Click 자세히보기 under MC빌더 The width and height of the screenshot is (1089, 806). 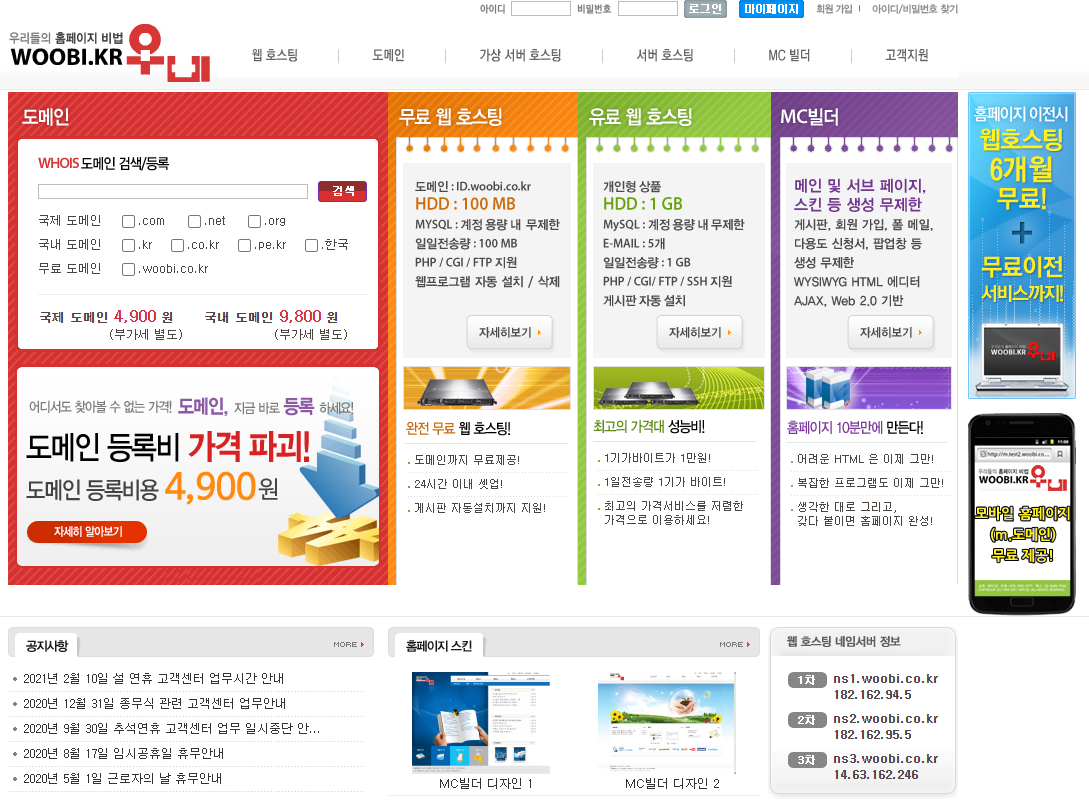(x=891, y=333)
